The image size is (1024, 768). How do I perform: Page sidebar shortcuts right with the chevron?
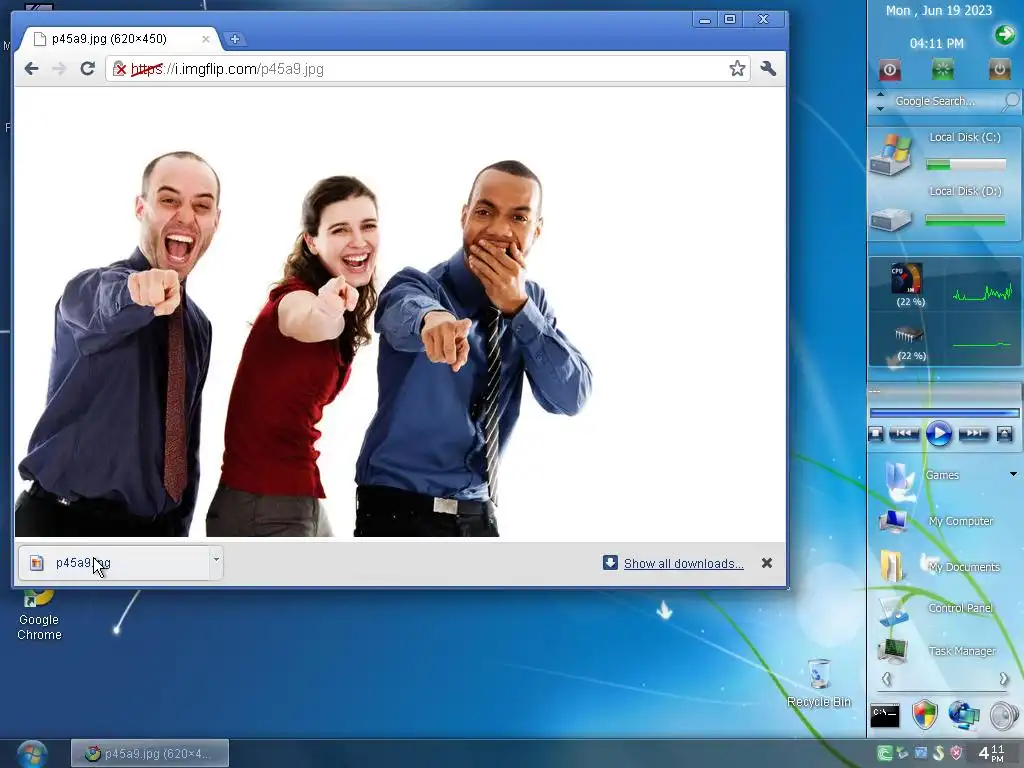(x=1003, y=679)
